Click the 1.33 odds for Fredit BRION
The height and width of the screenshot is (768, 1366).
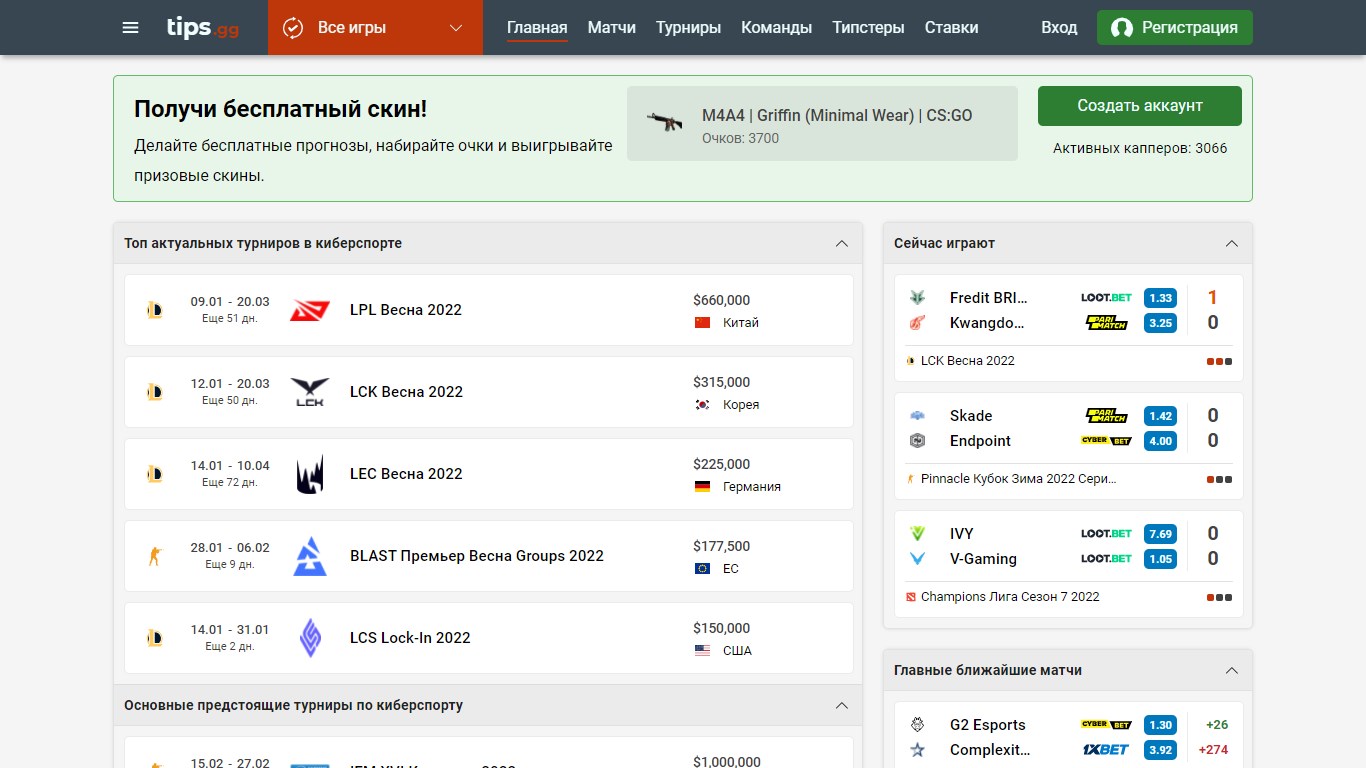(1160, 298)
